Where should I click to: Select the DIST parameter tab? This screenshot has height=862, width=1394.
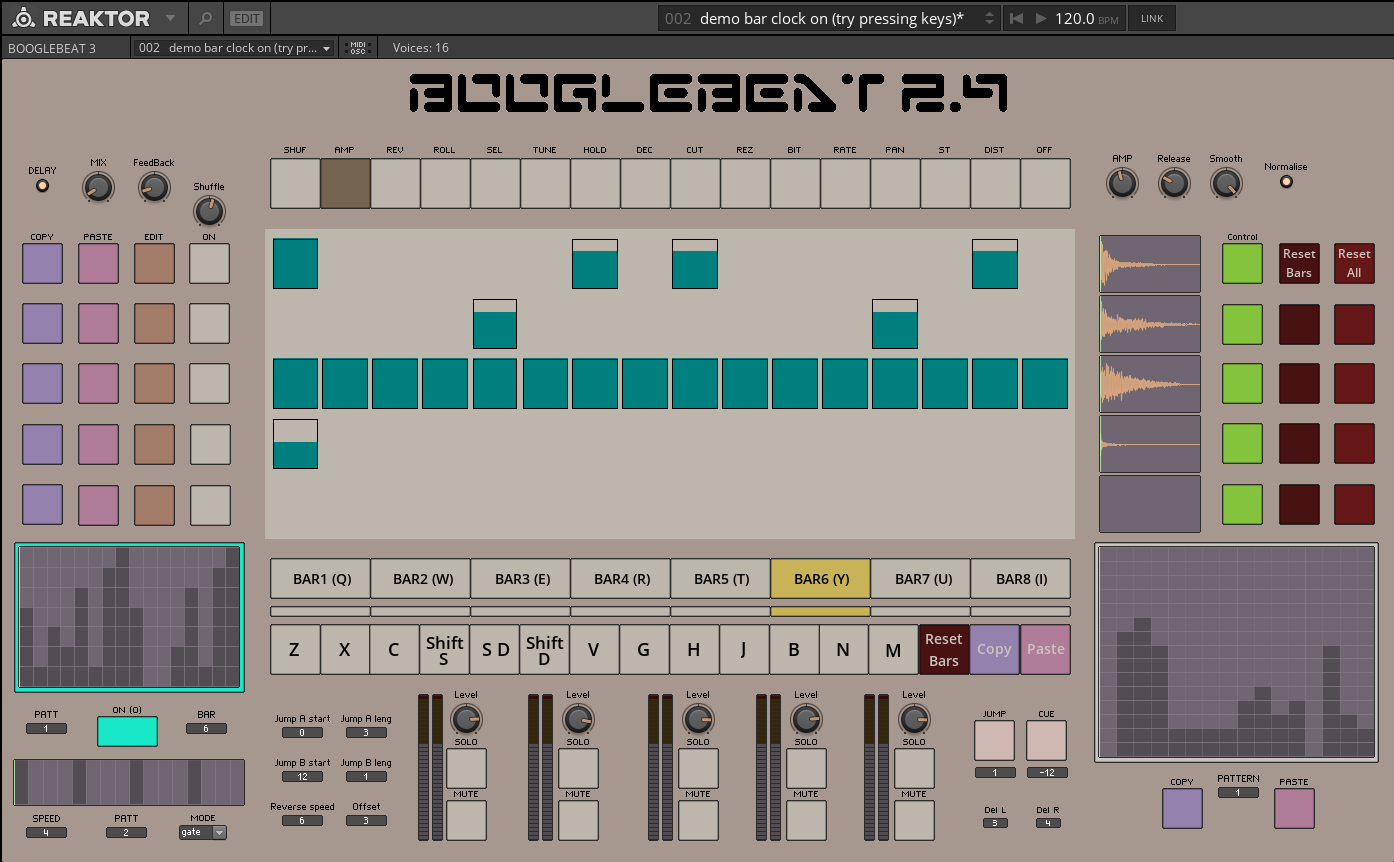[995, 183]
